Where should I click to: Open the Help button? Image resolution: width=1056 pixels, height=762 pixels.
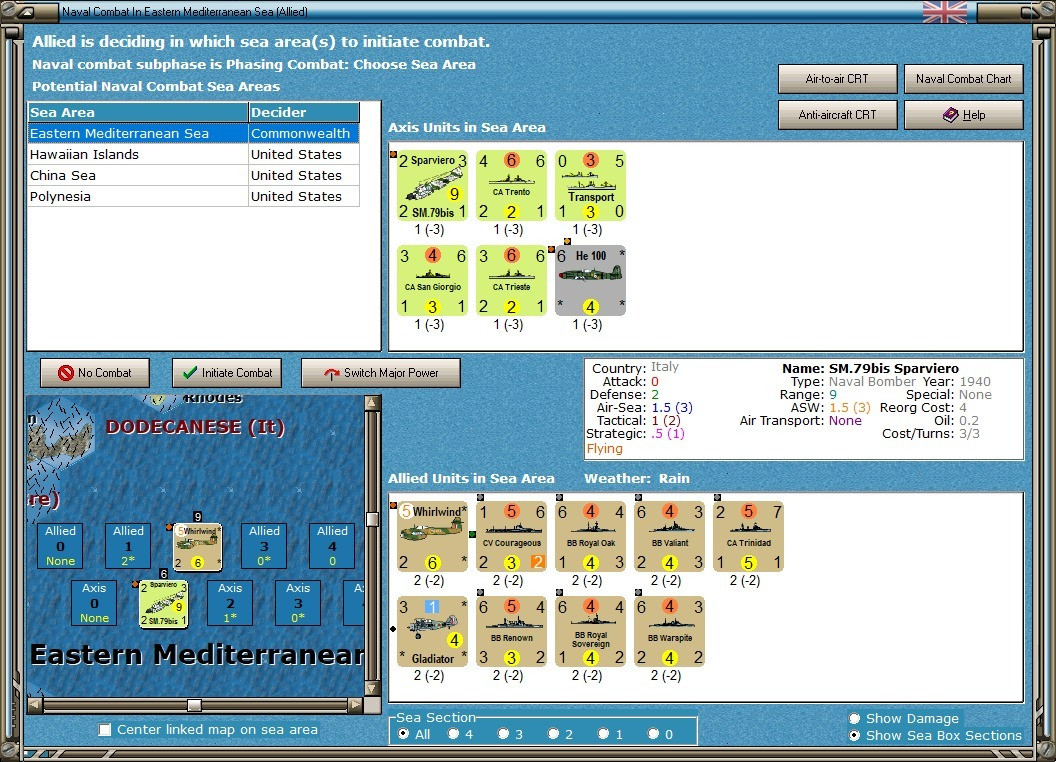963,115
